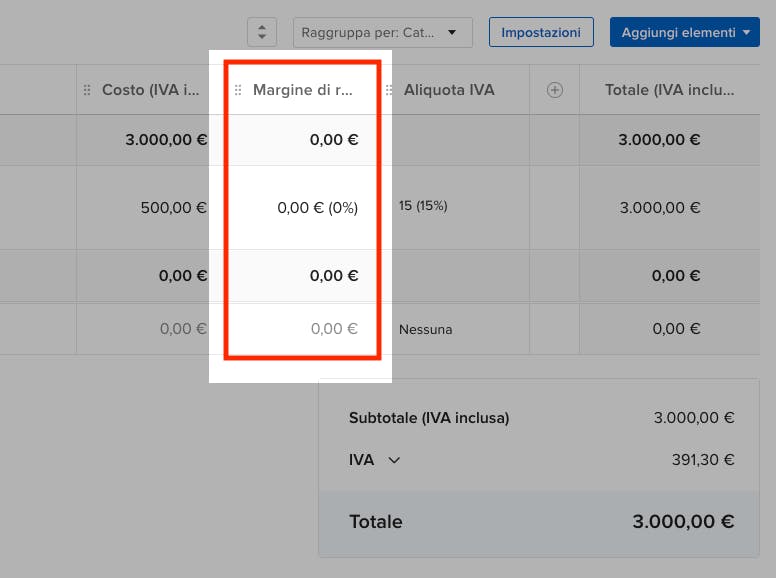Click the plus icon to add column

click(555, 90)
